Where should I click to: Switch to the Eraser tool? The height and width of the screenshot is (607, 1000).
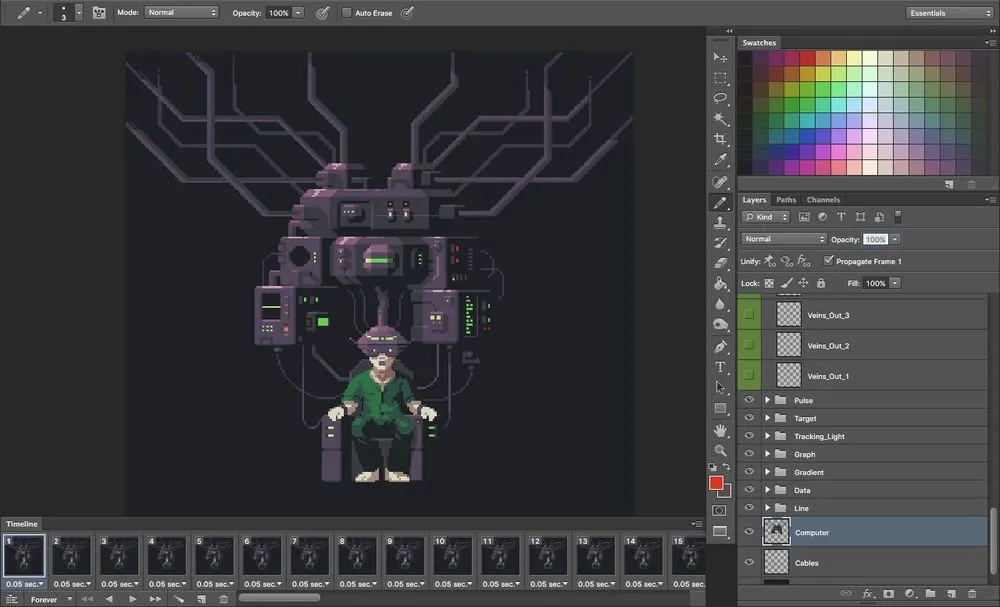pos(720,263)
